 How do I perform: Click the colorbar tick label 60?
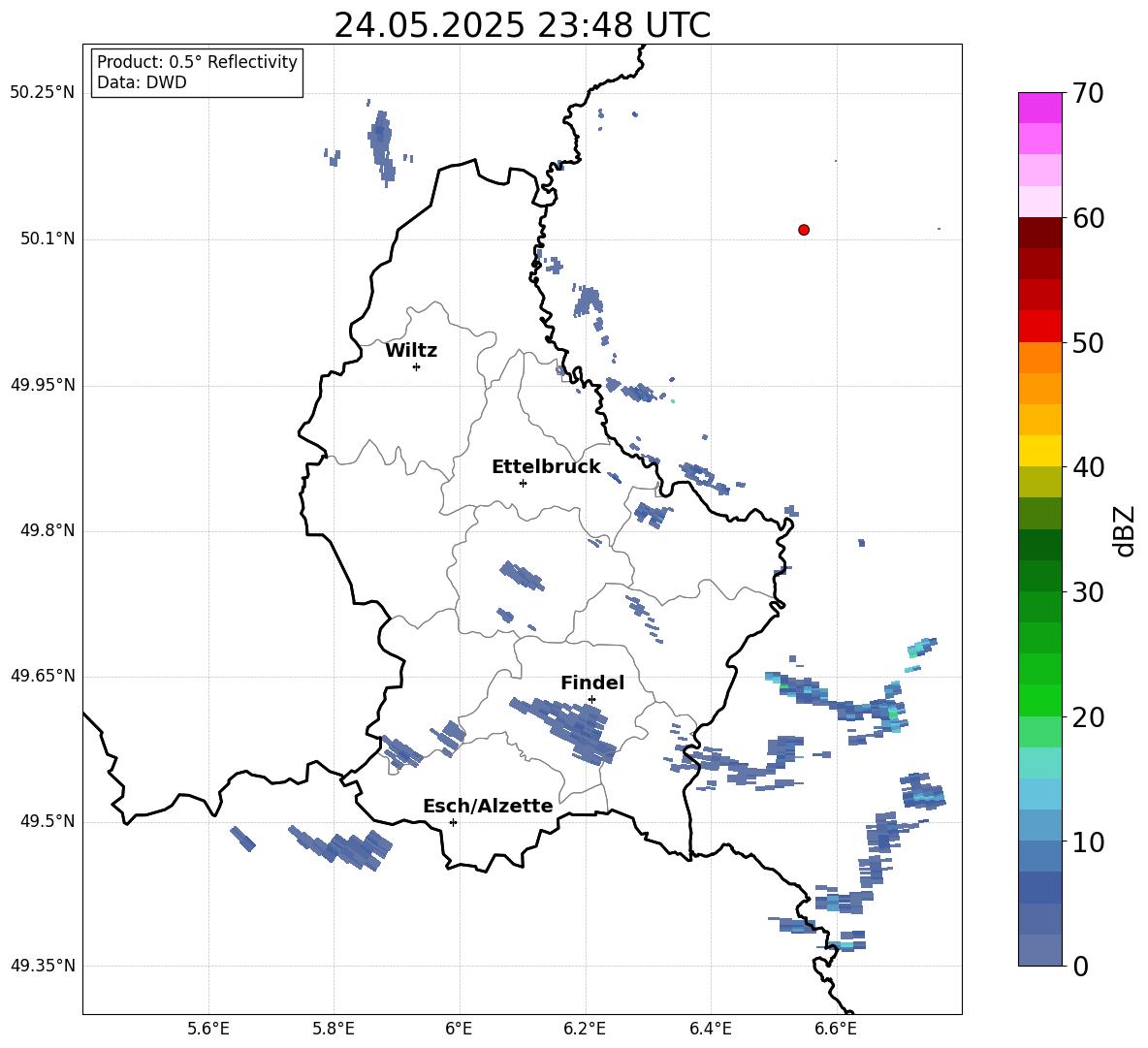pos(1088,218)
